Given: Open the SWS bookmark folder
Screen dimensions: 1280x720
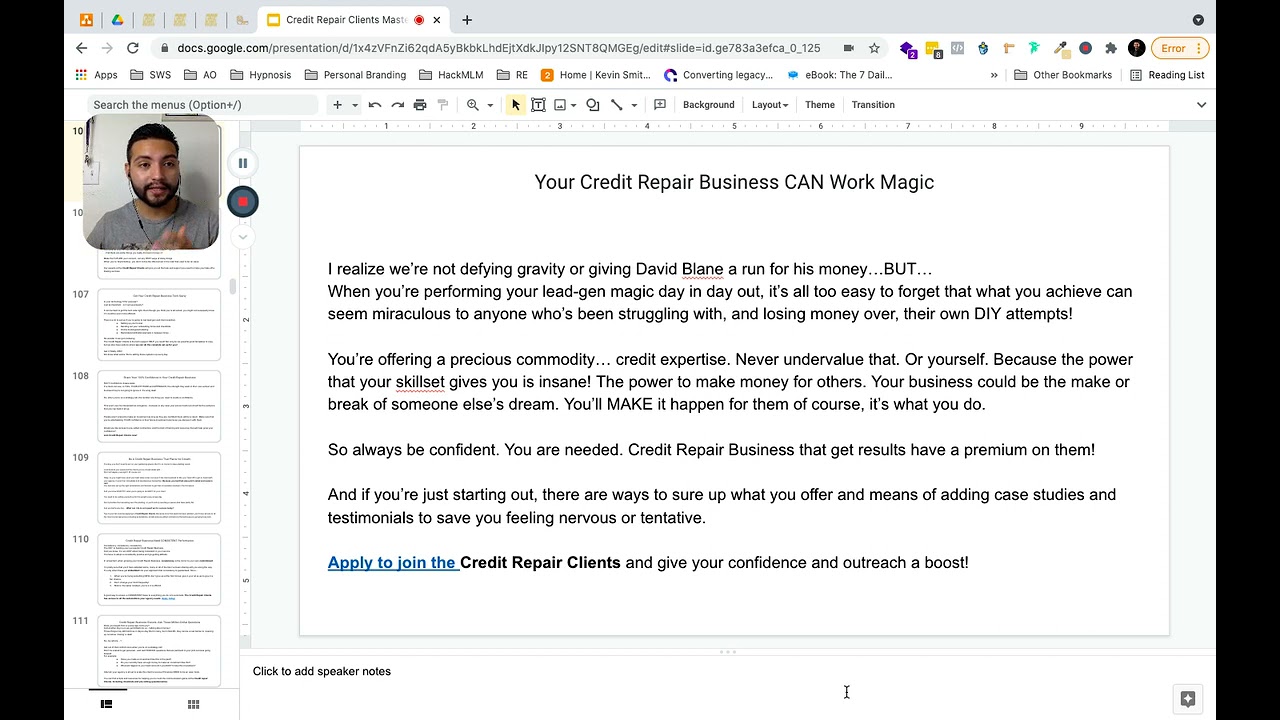Looking at the screenshot, I should [150, 75].
